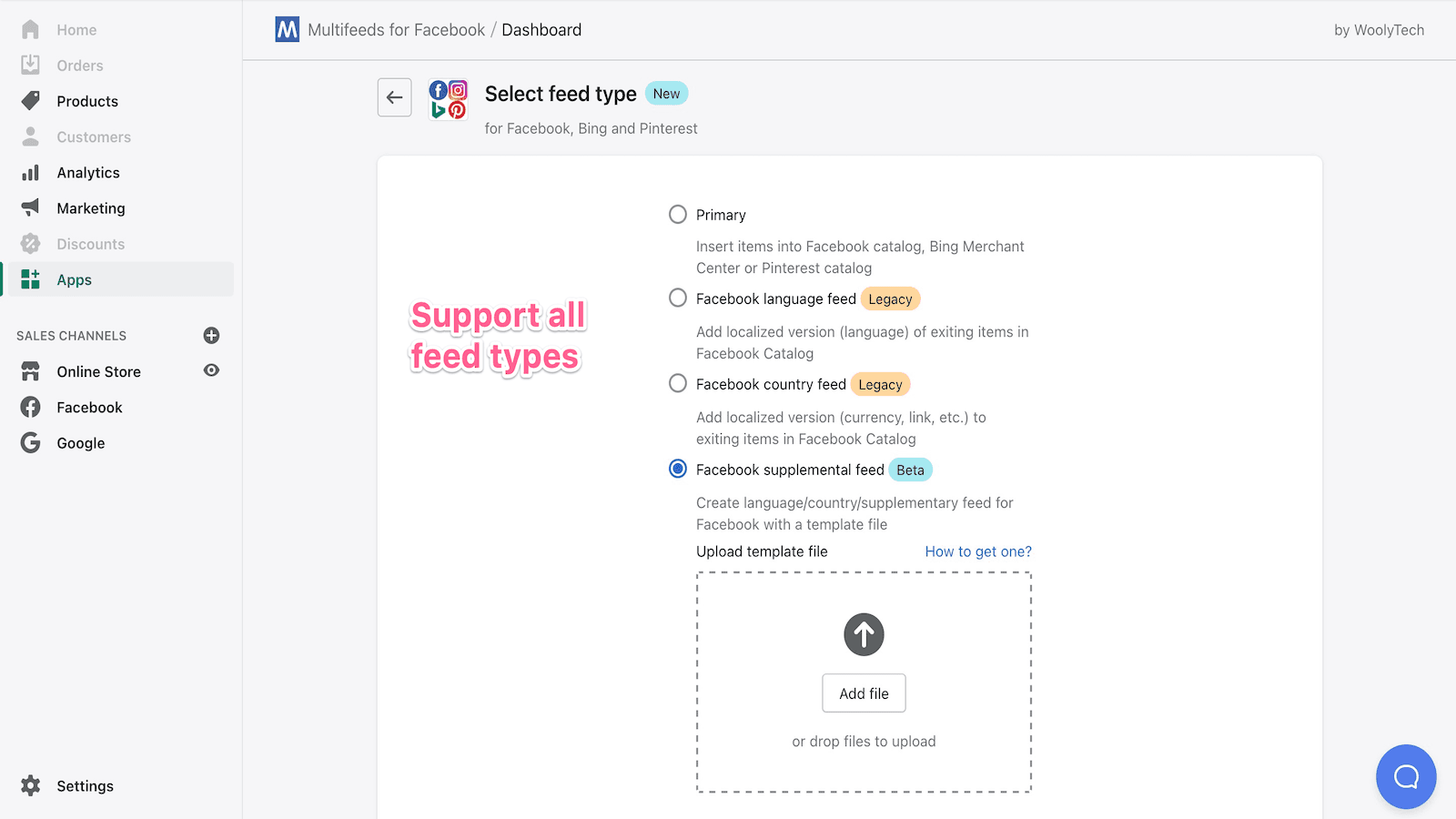Select the Facebook country feed radio button
Viewport: 1456px width, 819px height.
point(677,383)
